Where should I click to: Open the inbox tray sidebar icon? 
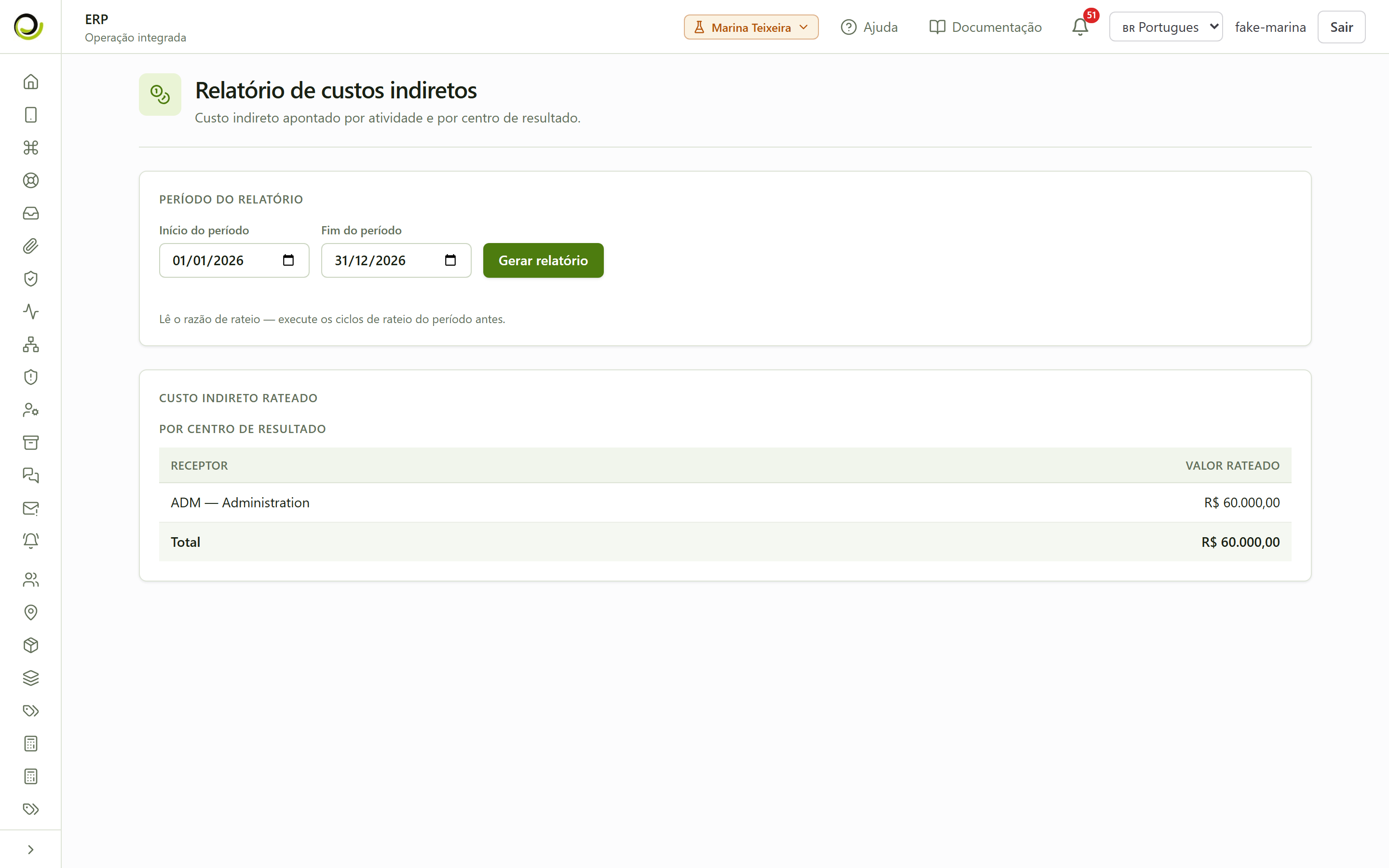click(x=31, y=213)
